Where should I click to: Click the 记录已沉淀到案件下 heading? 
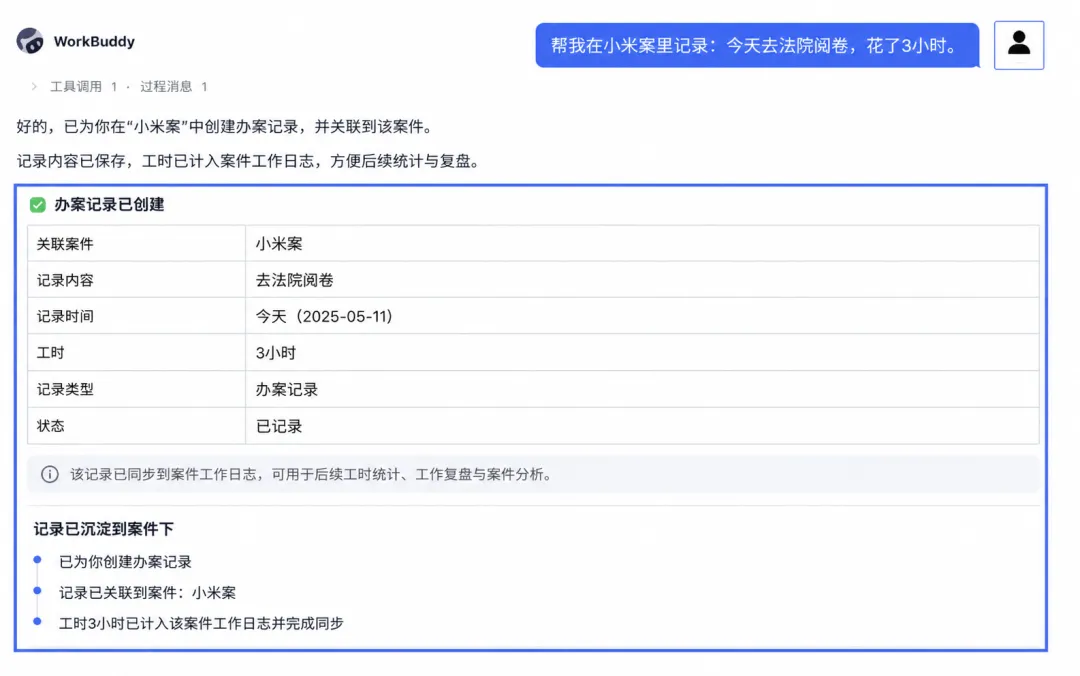pos(103,529)
